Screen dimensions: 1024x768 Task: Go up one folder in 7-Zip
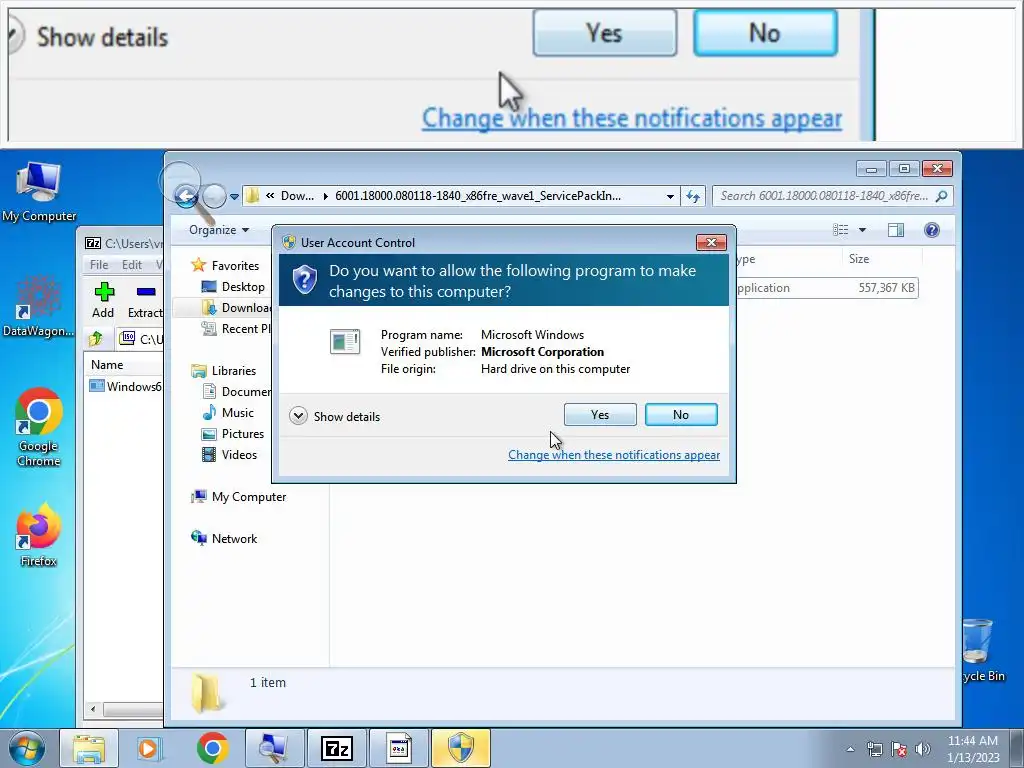pos(96,338)
